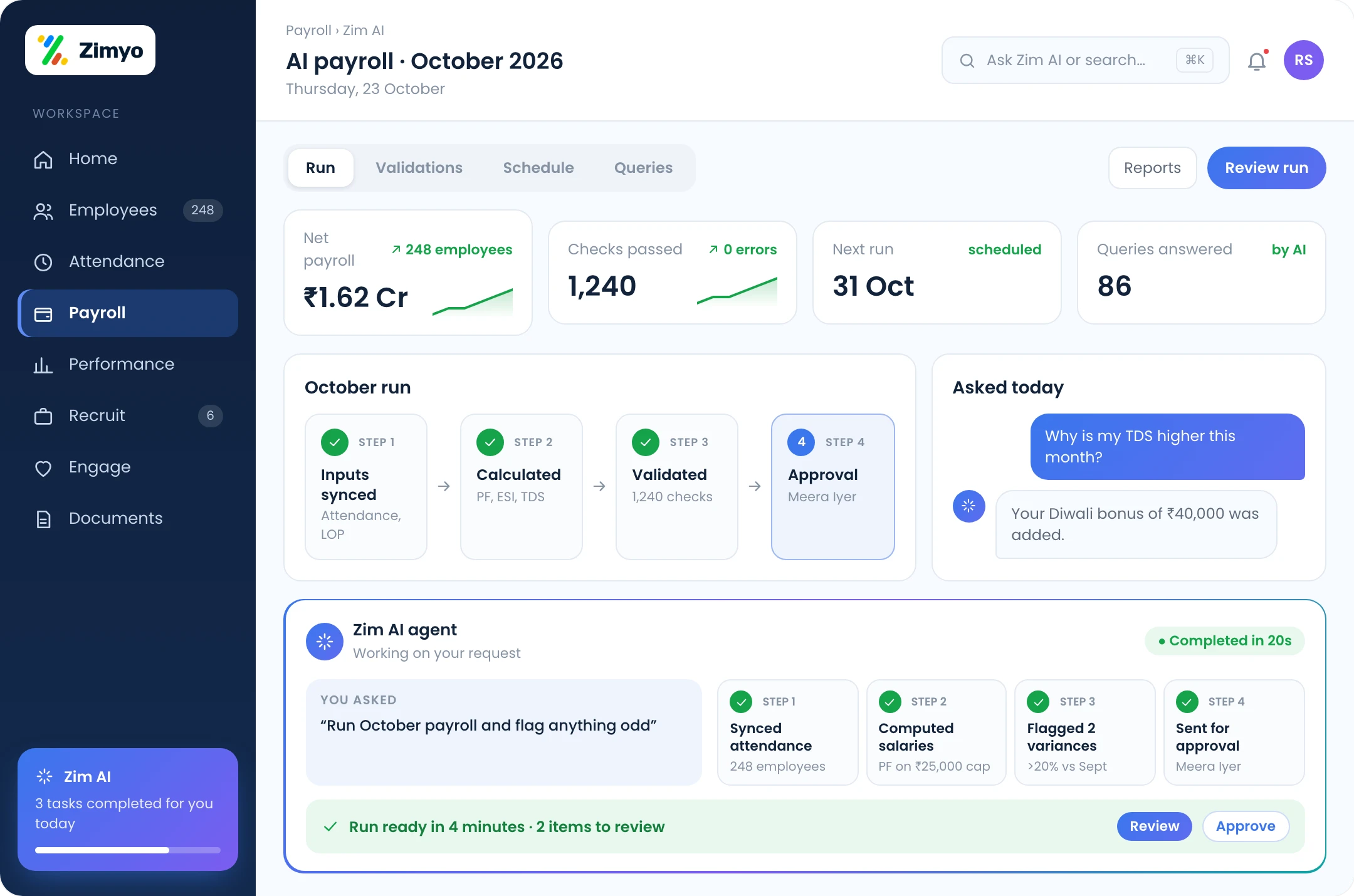Click the Review run button

[1266, 168]
